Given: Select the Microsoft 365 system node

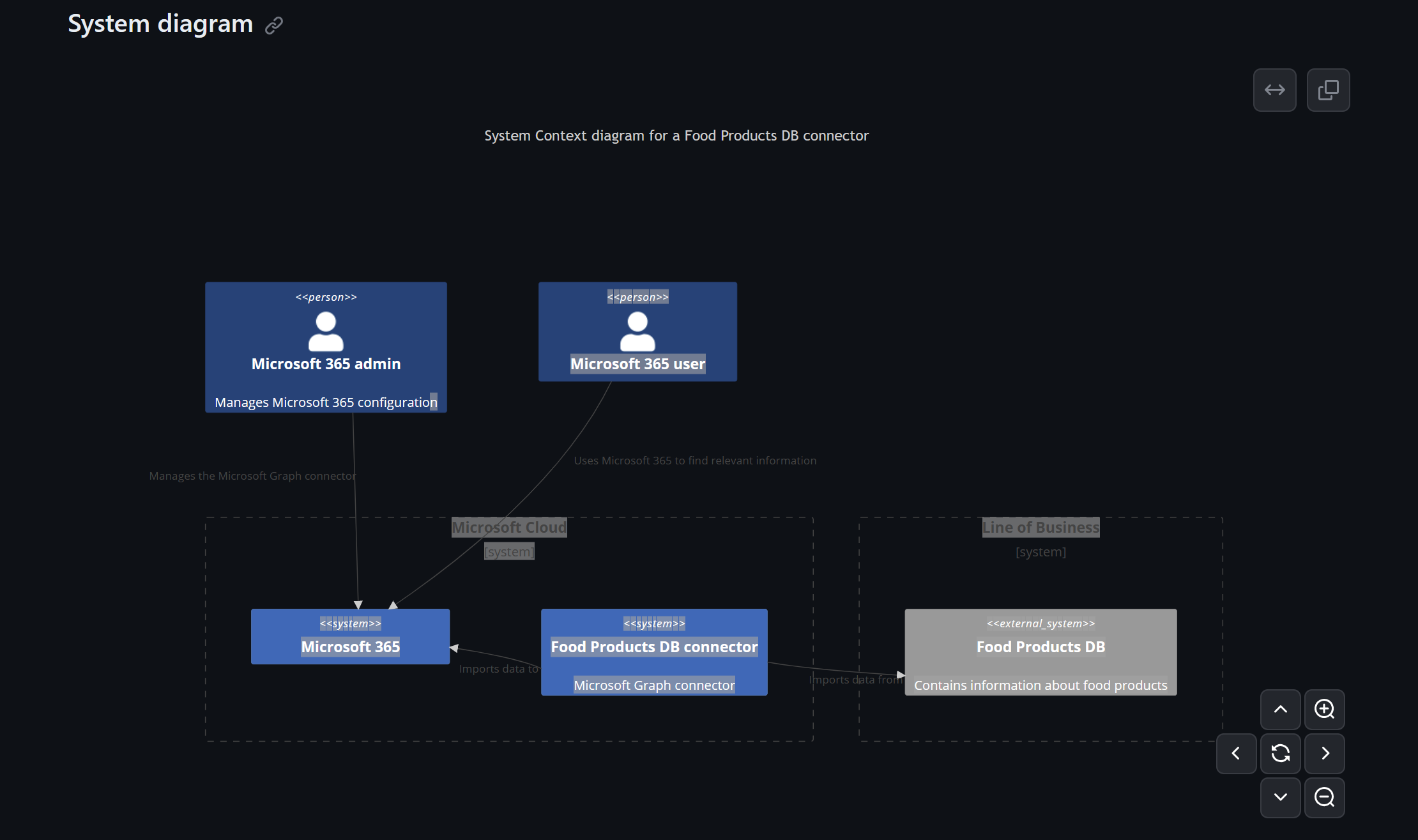Looking at the screenshot, I should tap(350, 636).
